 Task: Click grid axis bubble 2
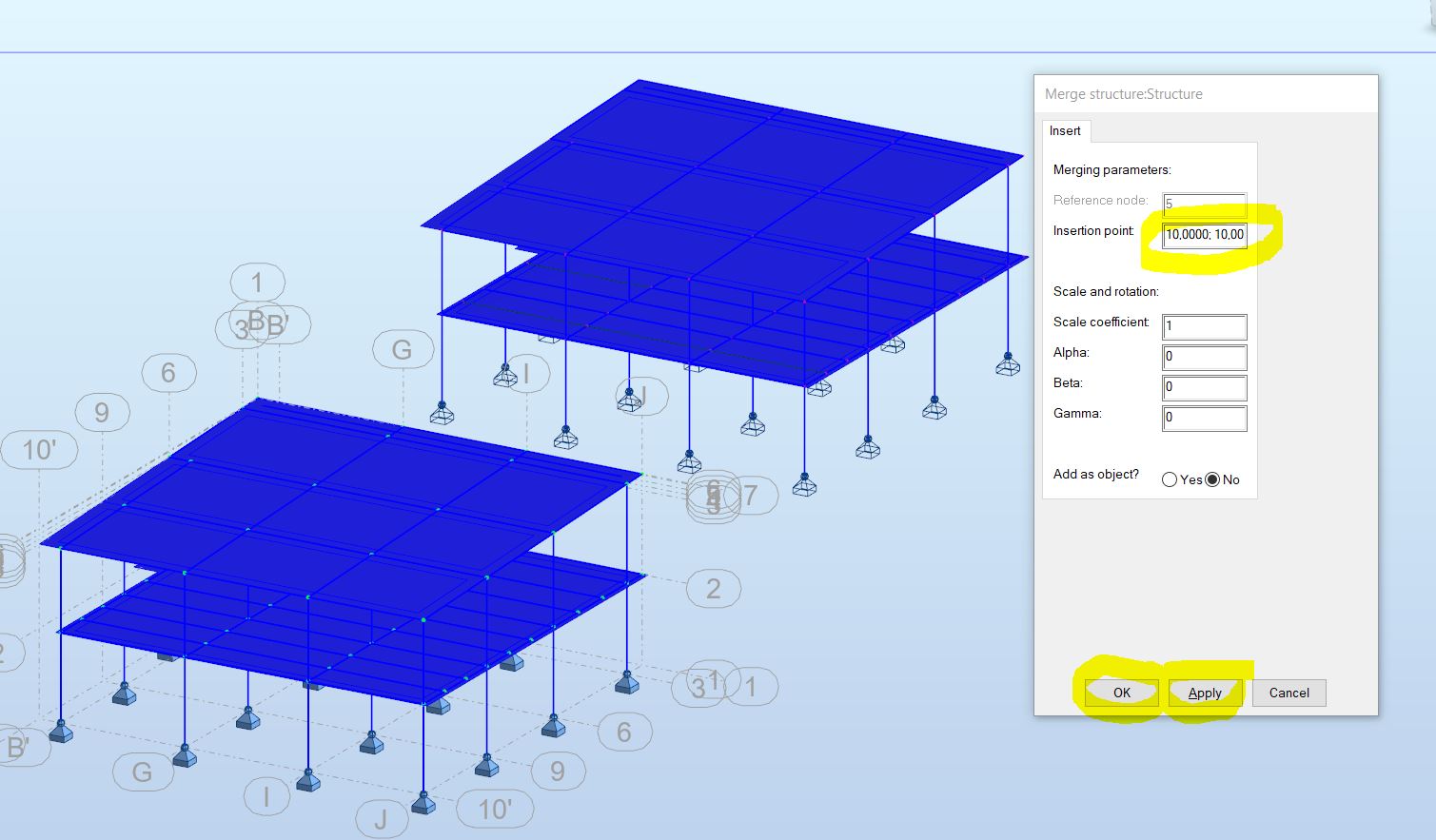712,590
